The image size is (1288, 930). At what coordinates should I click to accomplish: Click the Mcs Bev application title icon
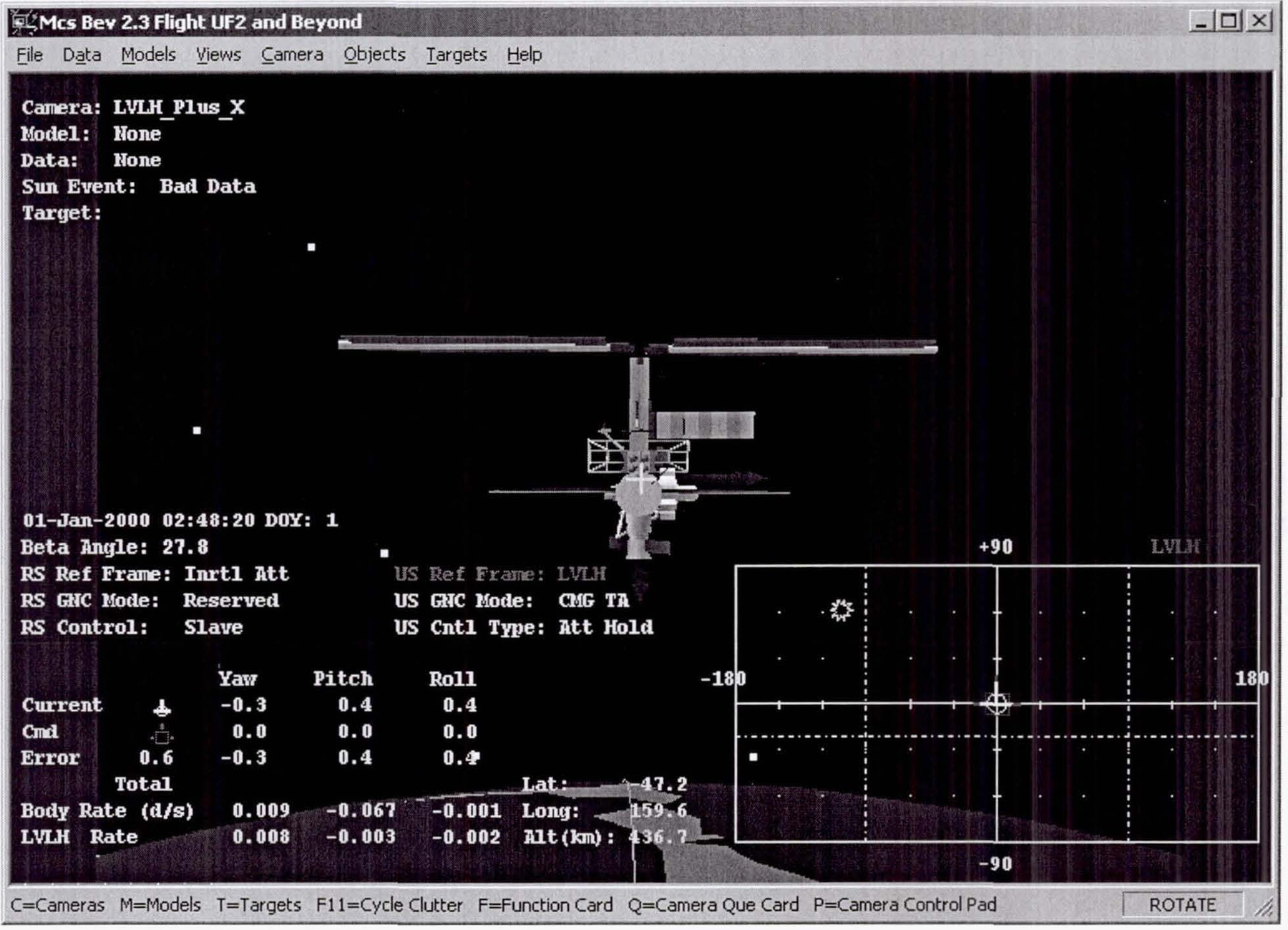point(24,22)
